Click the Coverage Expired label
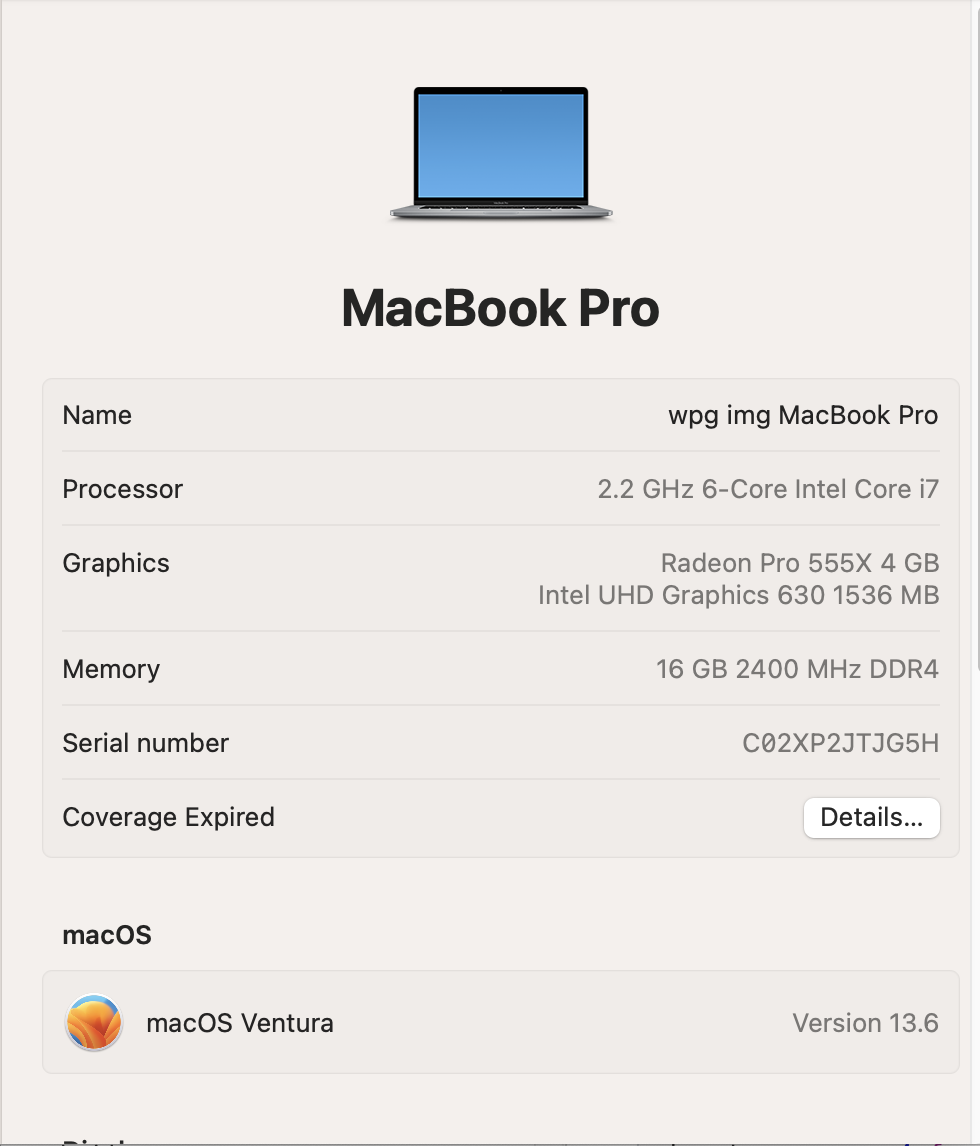 [168, 817]
